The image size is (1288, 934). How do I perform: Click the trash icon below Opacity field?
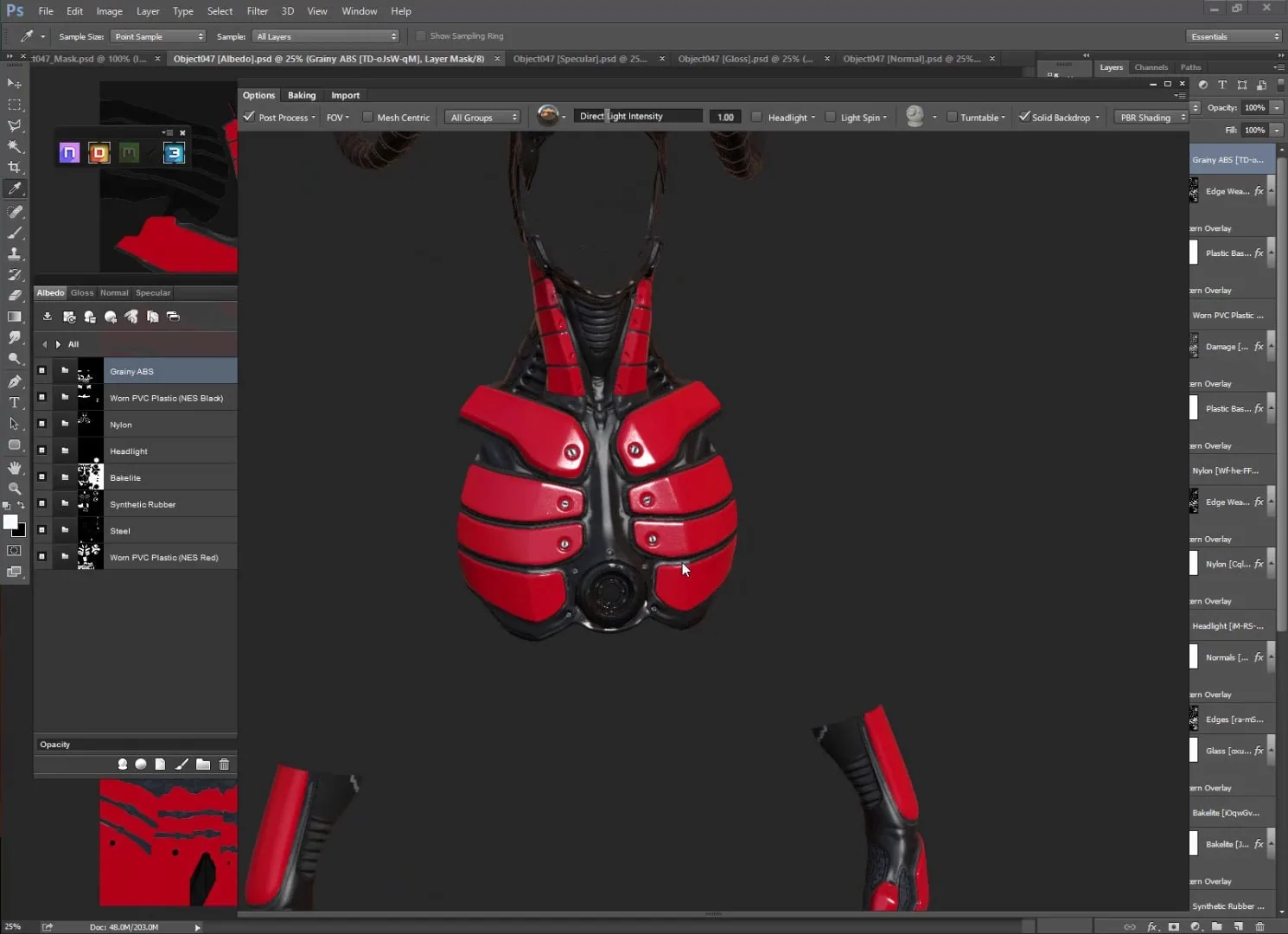click(224, 764)
